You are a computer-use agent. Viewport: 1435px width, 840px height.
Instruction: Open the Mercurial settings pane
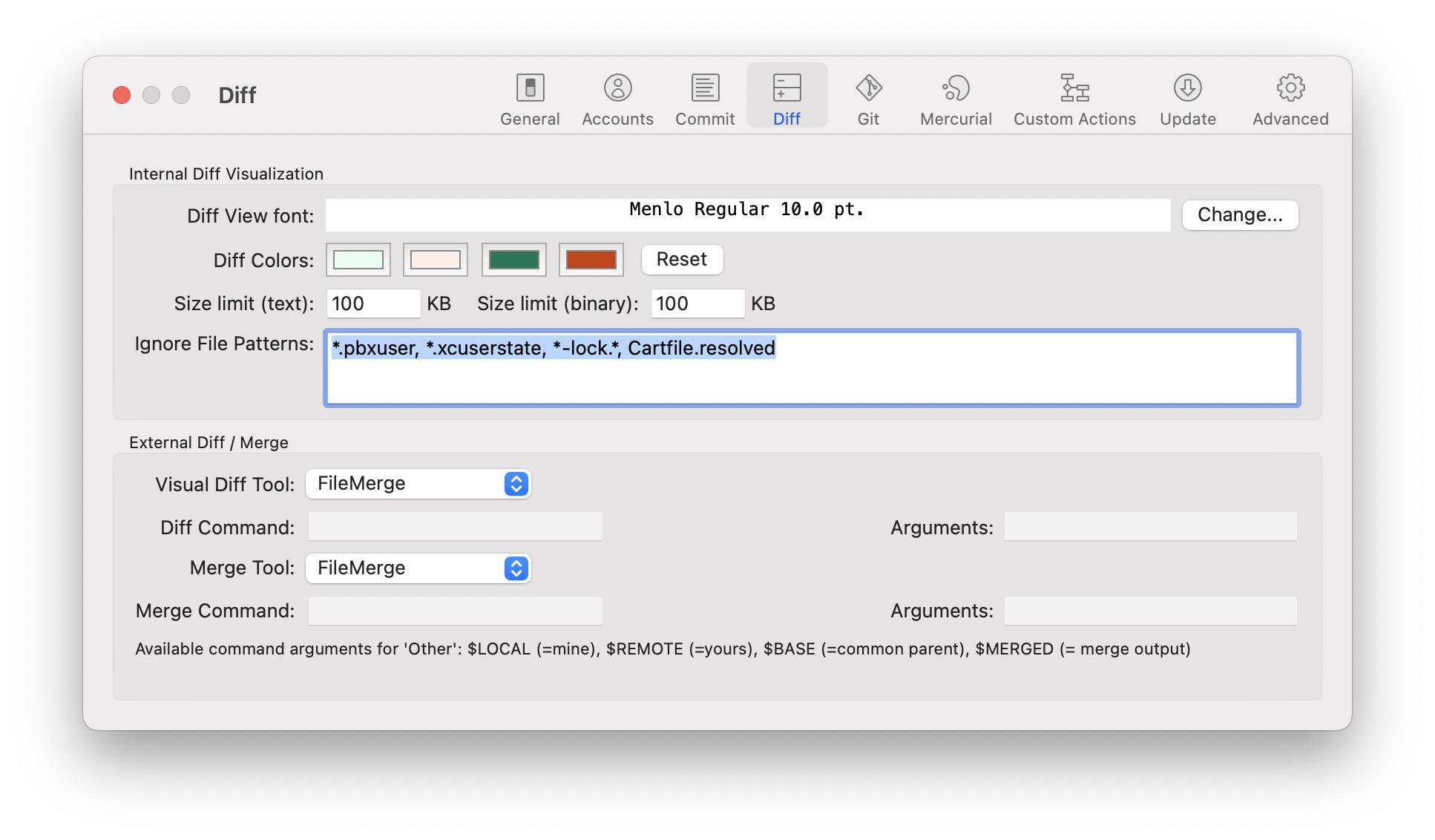956,99
